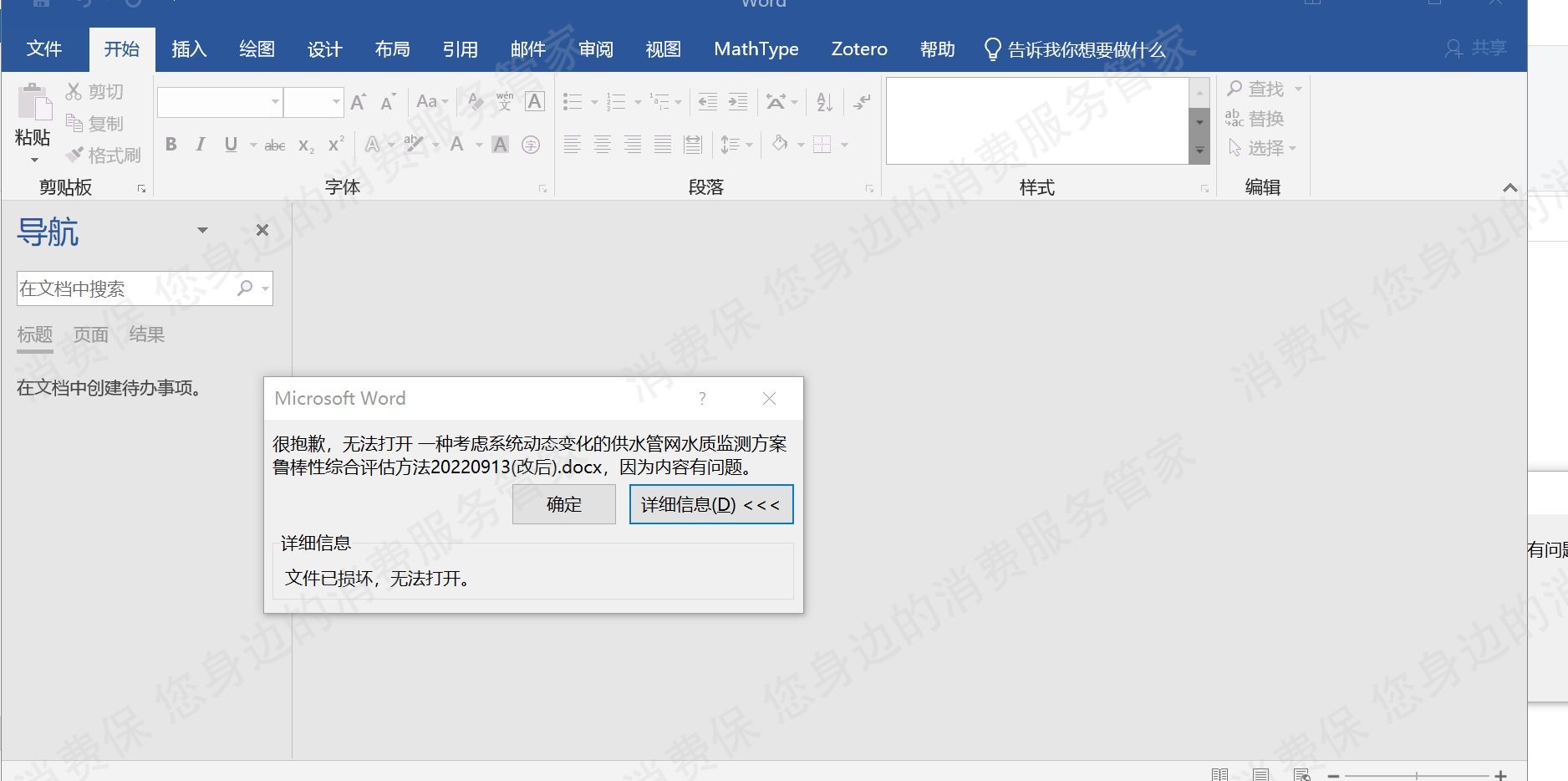Open the Change Case Aa dropdown
Screen dimensions: 1568x781
(432, 102)
